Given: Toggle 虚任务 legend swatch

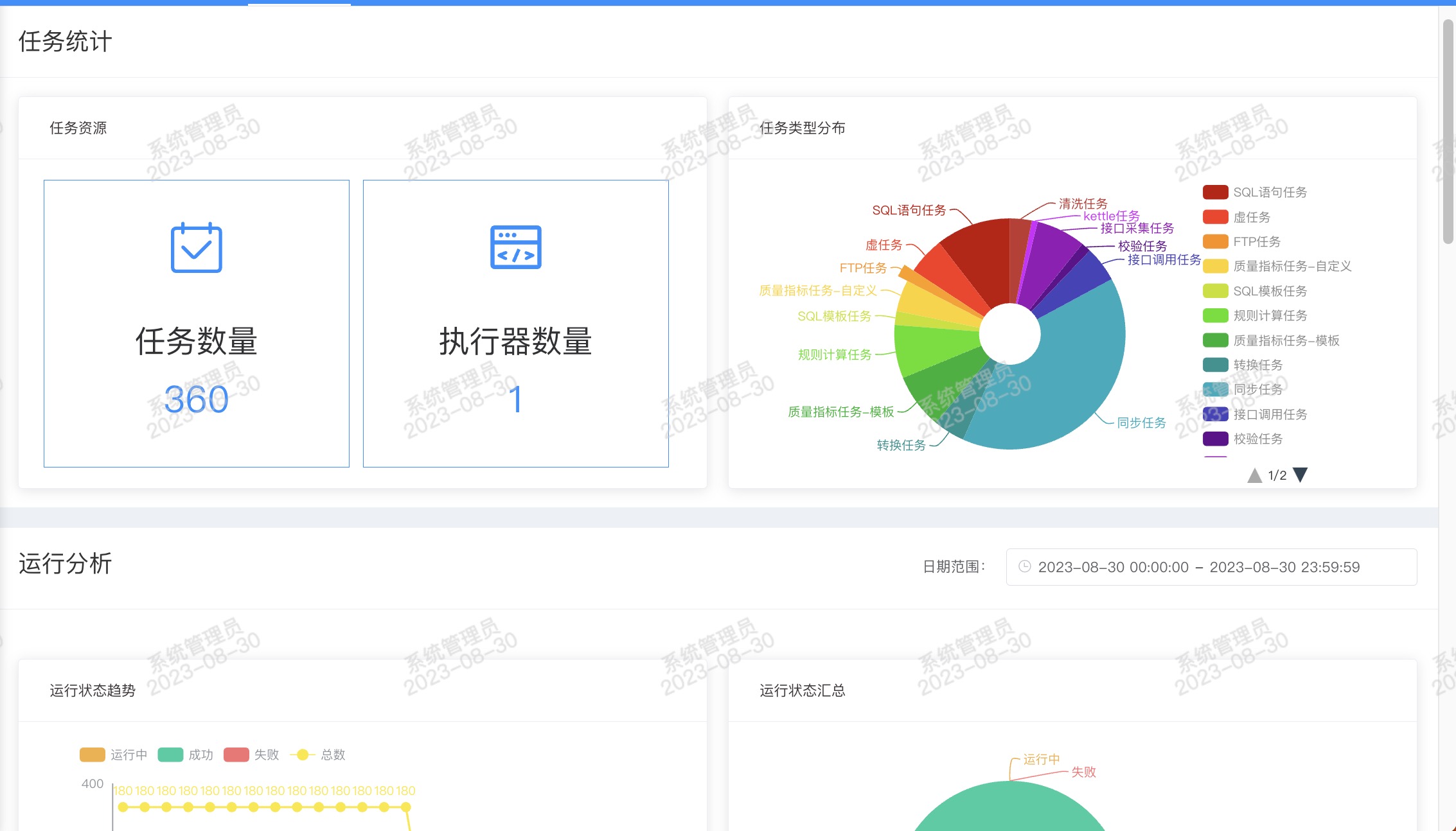Looking at the screenshot, I should point(1215,217).
